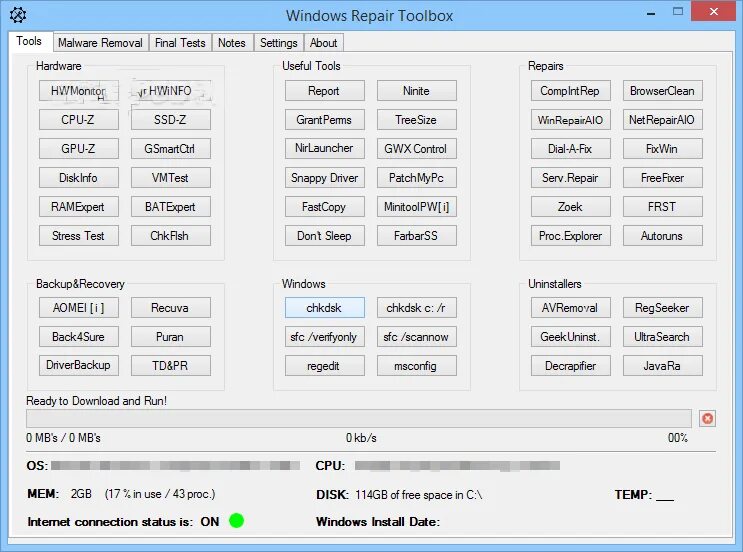Screen dimensions: 743x552
Task: Click the Report button
Action: [325, 90]
